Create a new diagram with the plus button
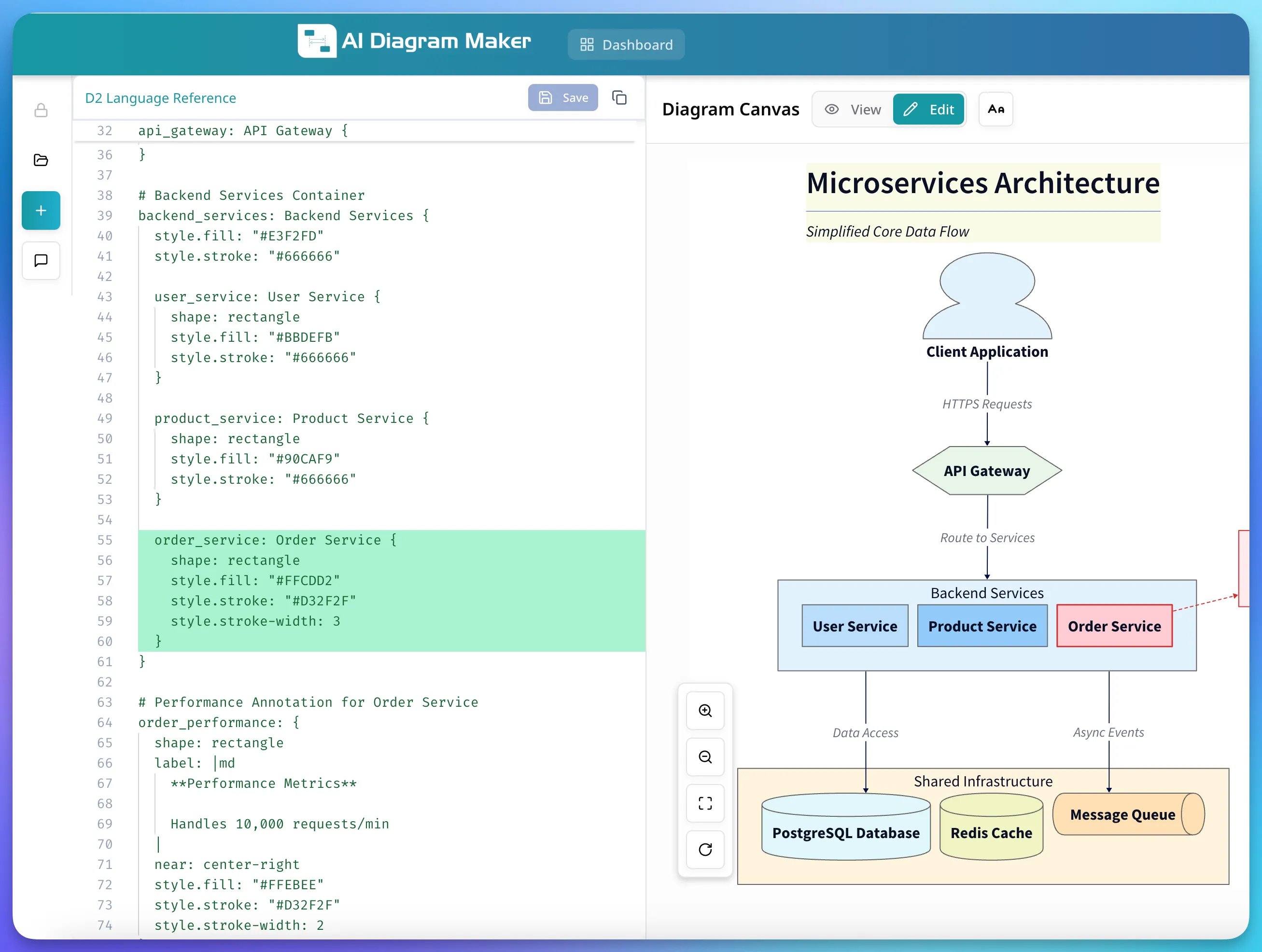The image size is (1262, 952). [x=41, y=210]
